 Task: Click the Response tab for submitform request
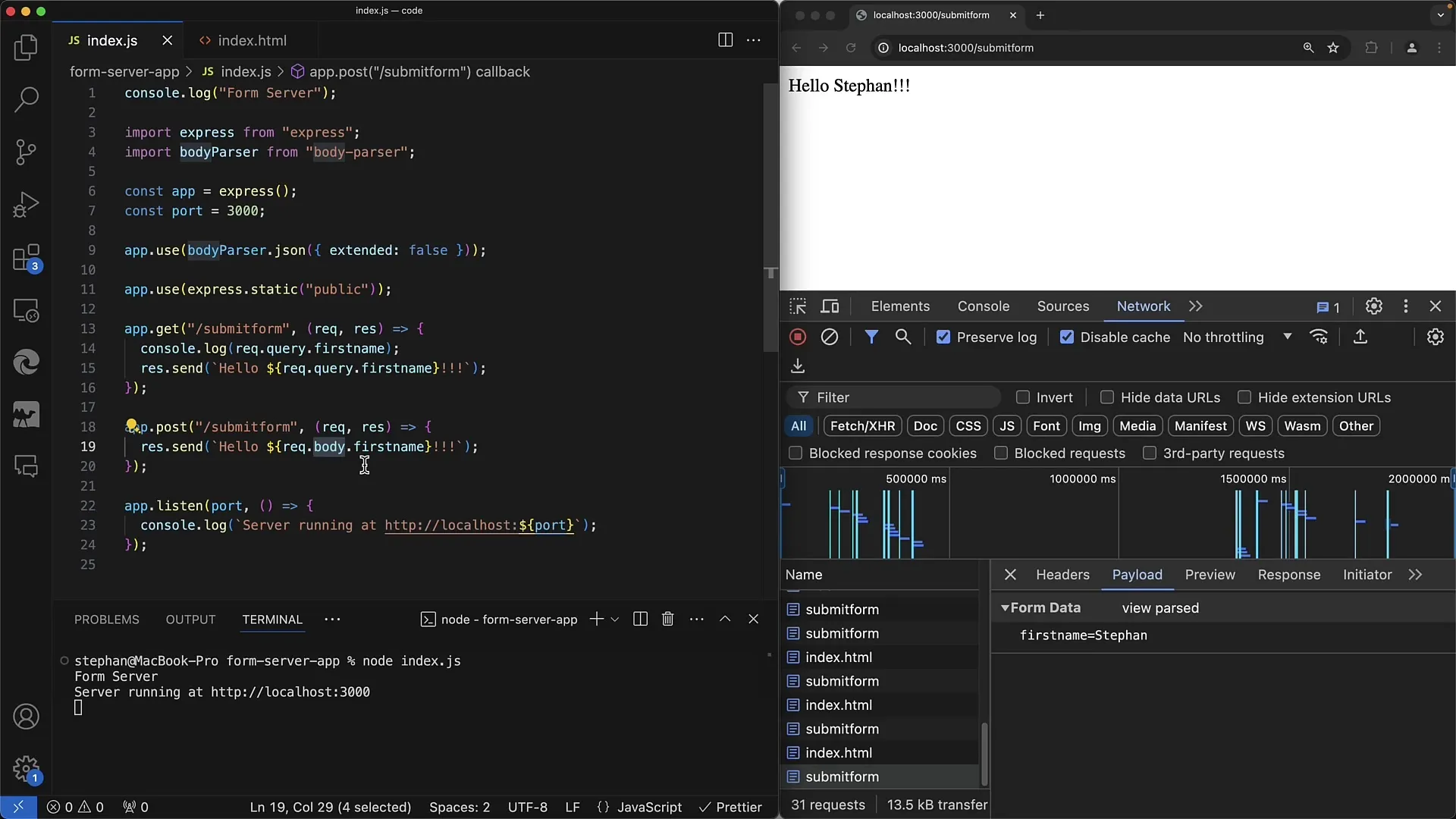point(1289,573)
